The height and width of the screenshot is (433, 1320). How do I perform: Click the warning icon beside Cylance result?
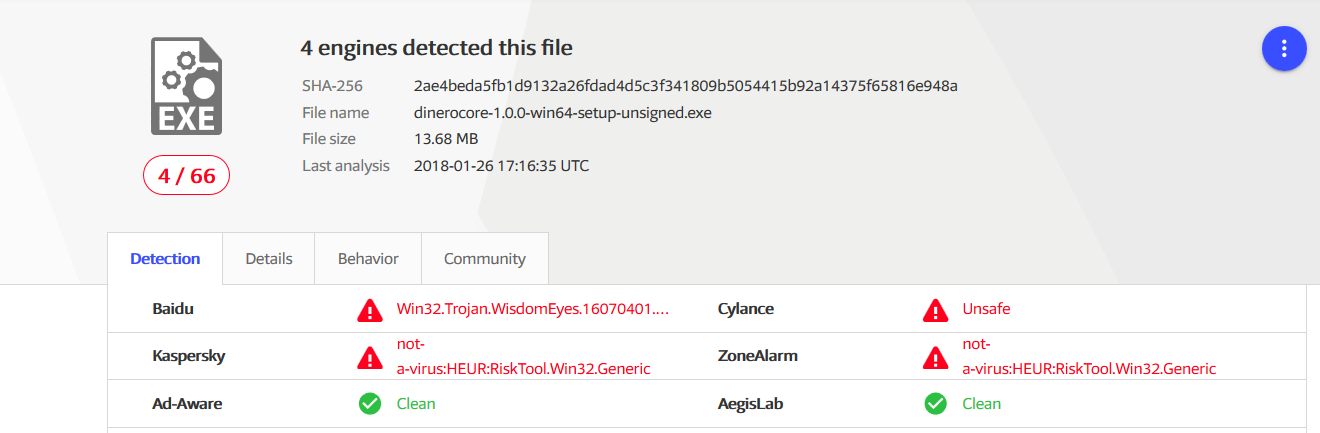coord(935,310)
